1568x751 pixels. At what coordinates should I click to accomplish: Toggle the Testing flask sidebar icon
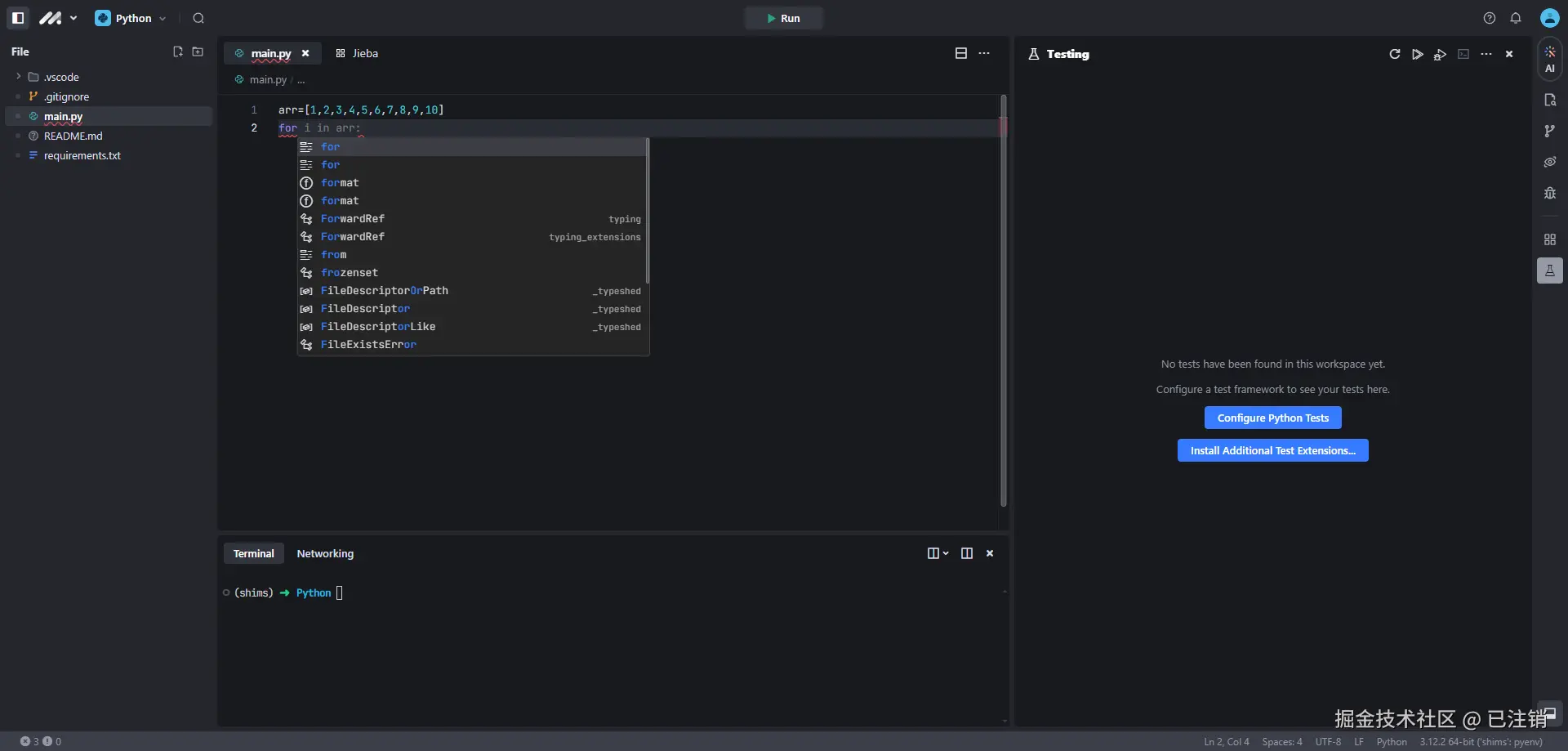point(1550,270)
